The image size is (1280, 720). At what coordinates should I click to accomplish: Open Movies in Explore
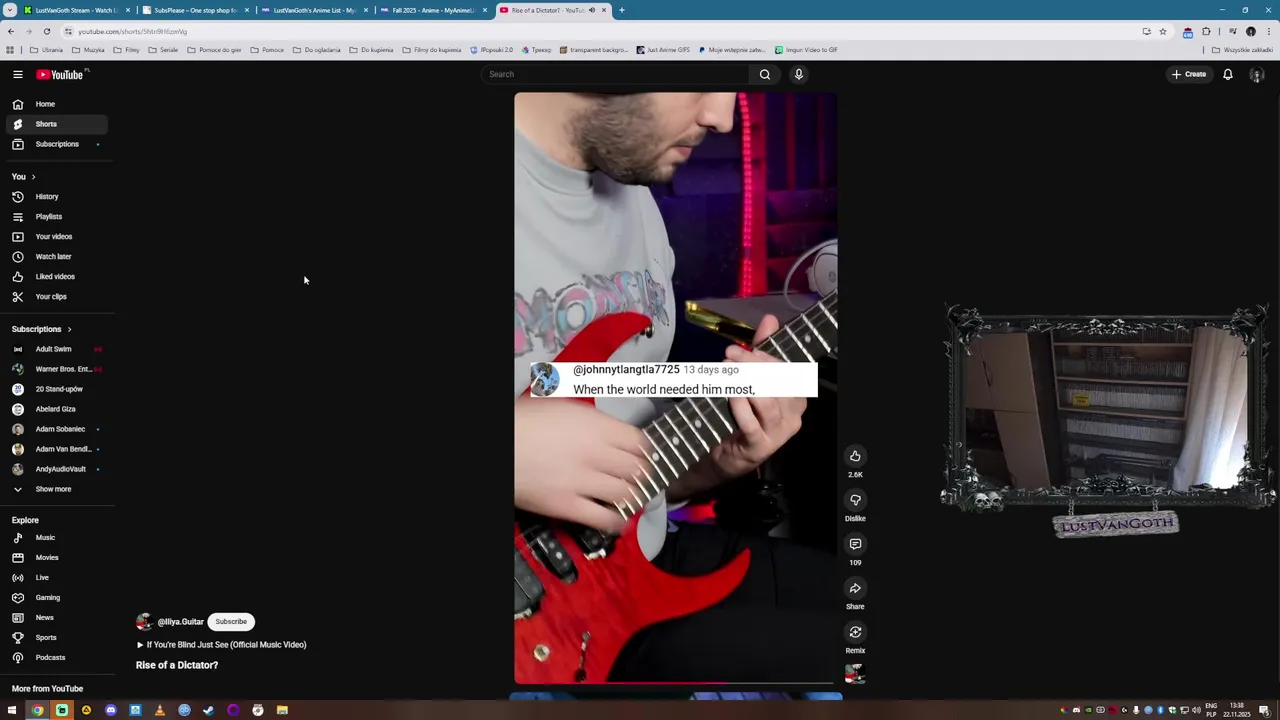tap(56, 558)
